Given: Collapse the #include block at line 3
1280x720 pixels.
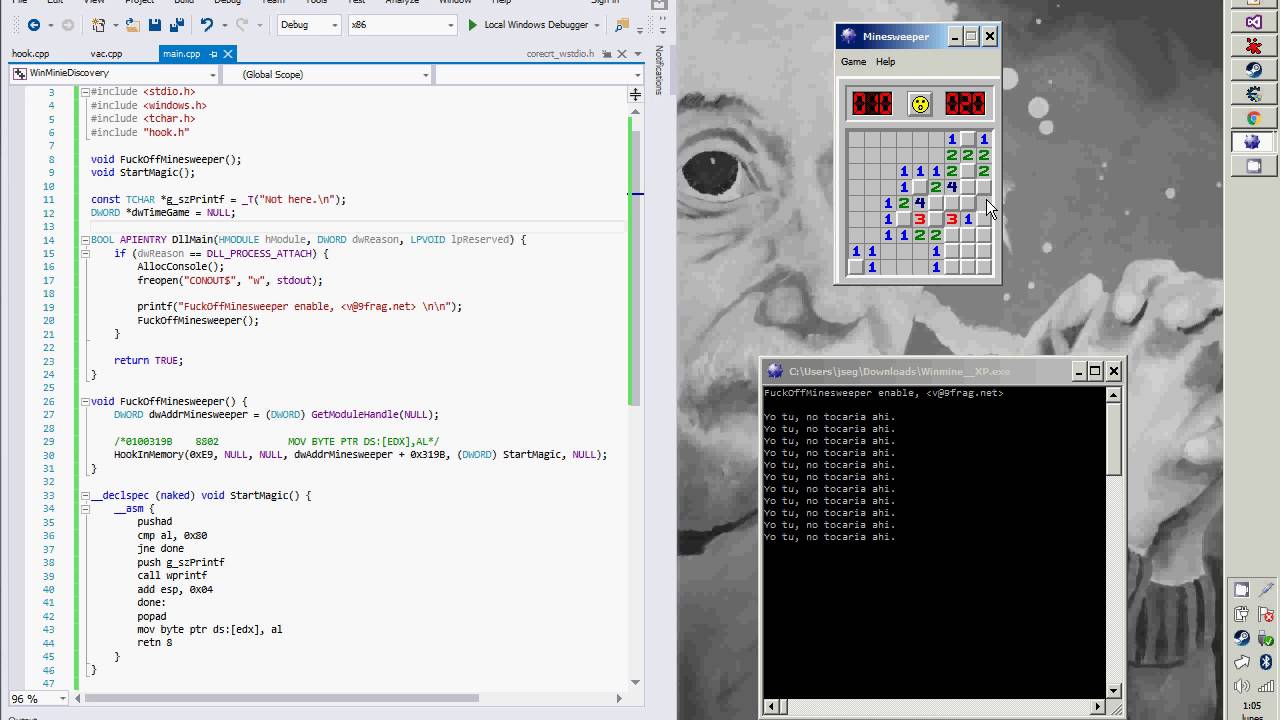Looking at the screenshot, I should point(85,91).
